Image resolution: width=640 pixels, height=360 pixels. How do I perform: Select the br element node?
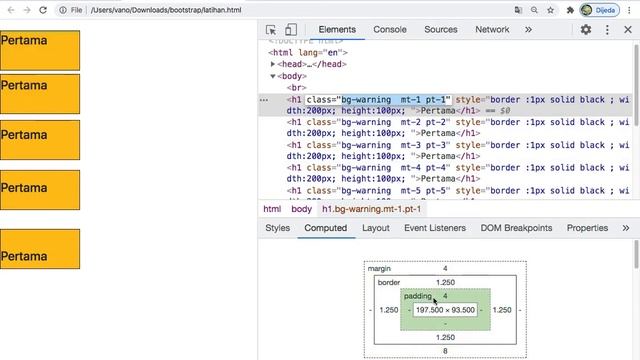point(296,87)
